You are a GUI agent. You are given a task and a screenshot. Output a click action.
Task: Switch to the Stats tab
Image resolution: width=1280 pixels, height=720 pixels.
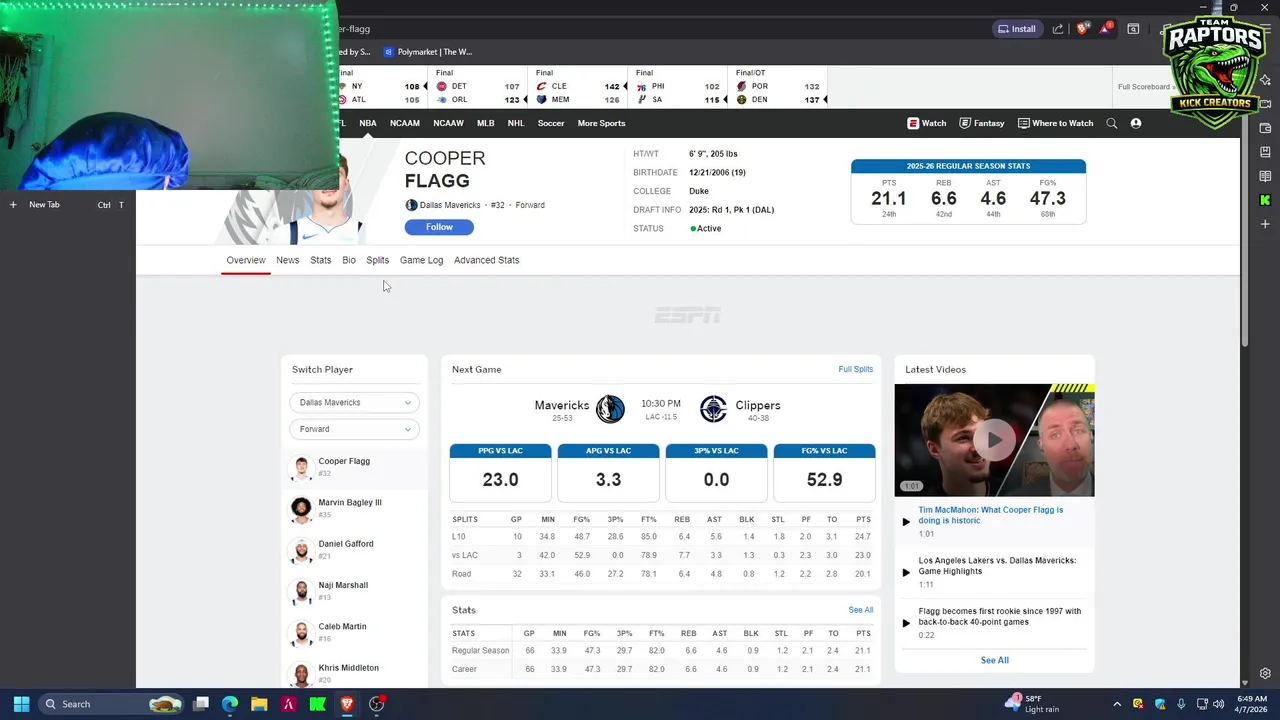pos(320,260)
